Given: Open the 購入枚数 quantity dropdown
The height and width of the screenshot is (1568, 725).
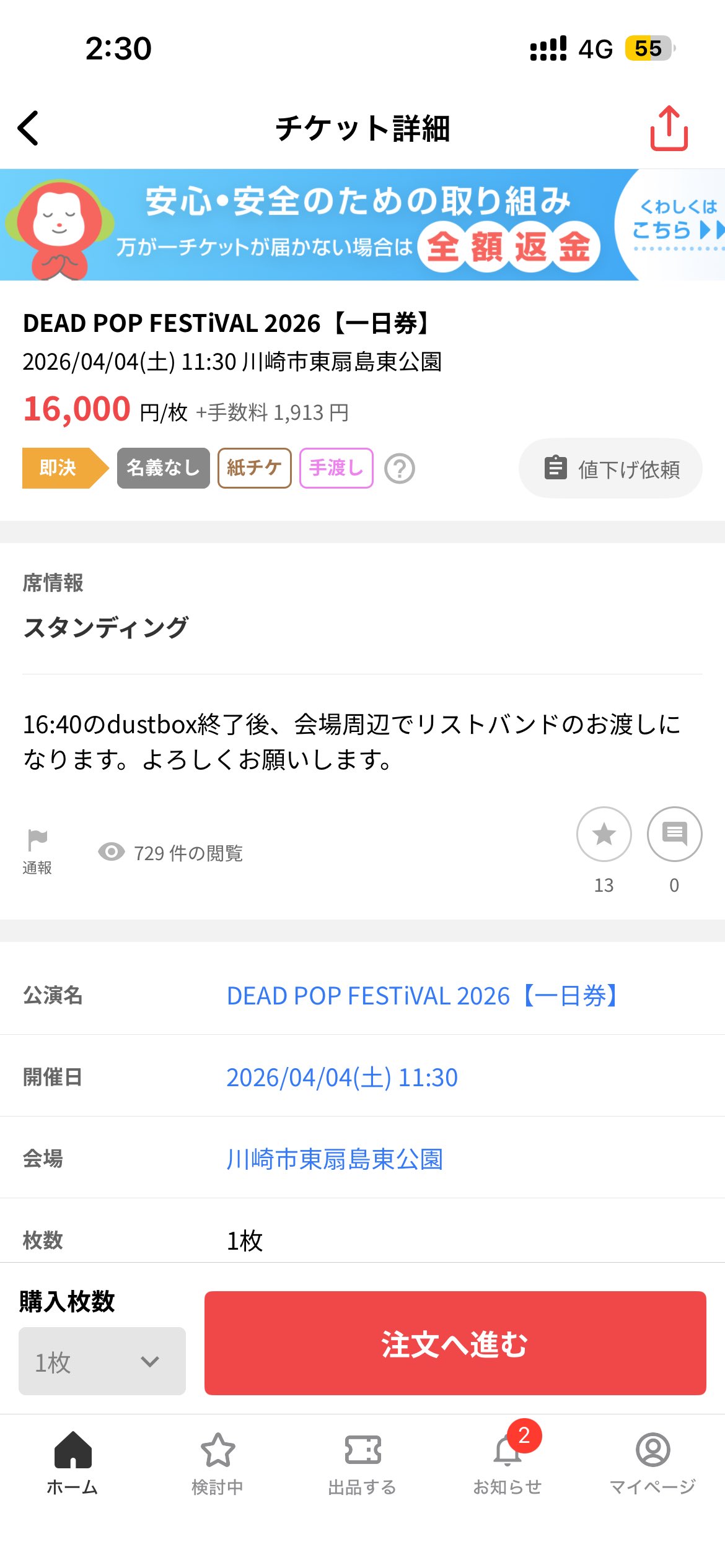Looking at the screenshot, I should (x=102, y=1361).
